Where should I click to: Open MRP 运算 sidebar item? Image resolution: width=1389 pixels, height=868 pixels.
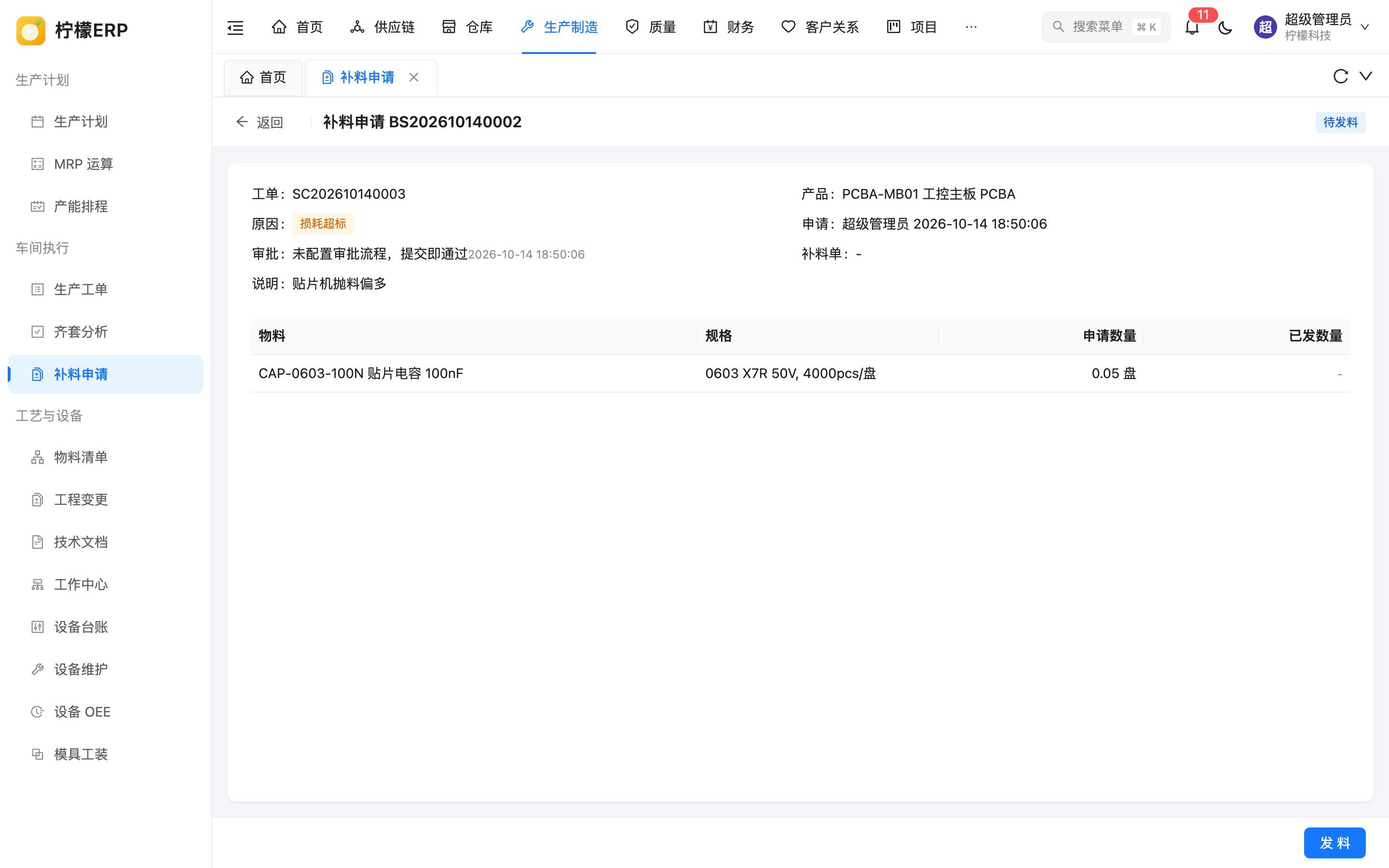point(106,164)
